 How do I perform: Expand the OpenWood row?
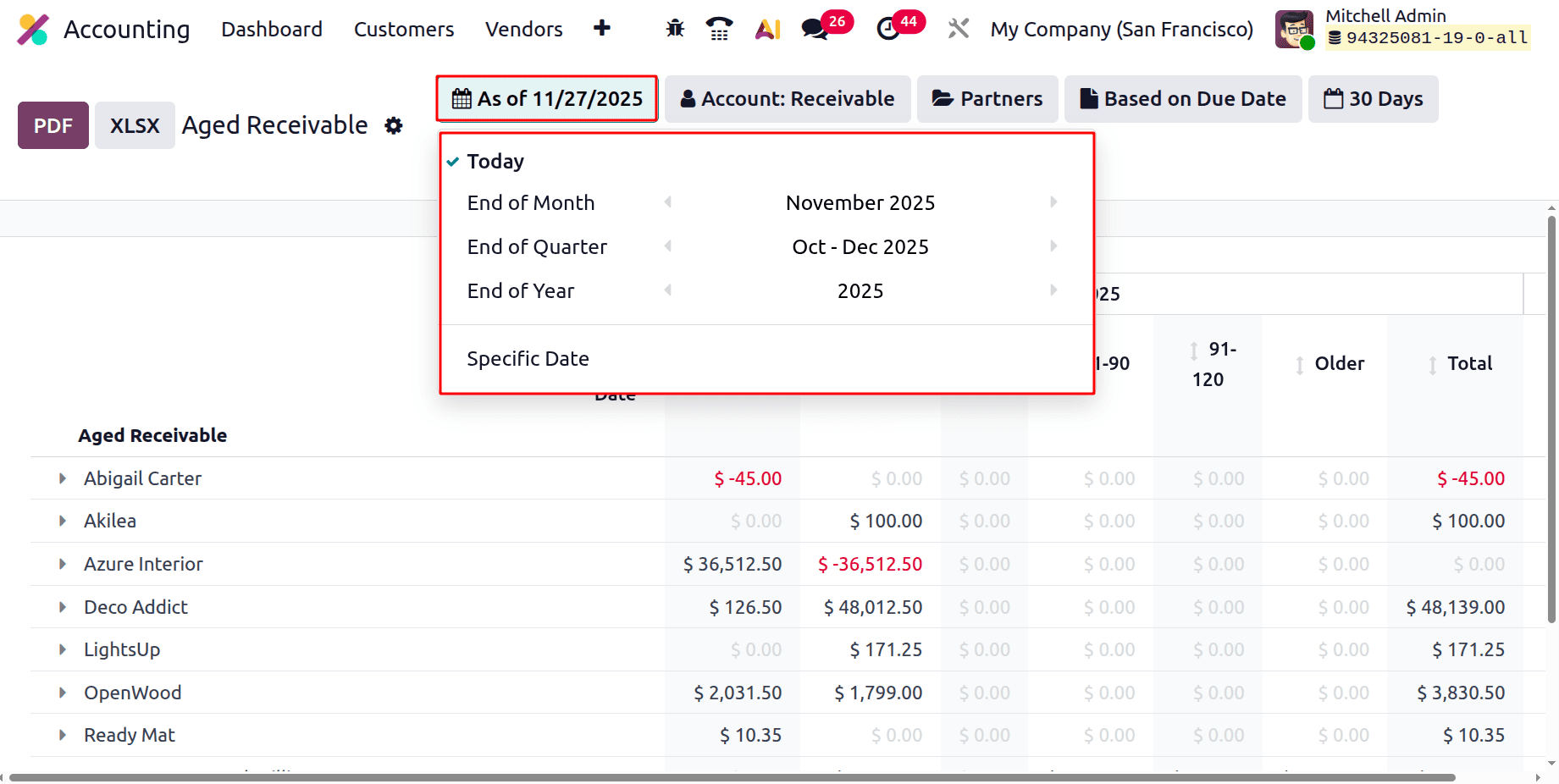[63, 693]
